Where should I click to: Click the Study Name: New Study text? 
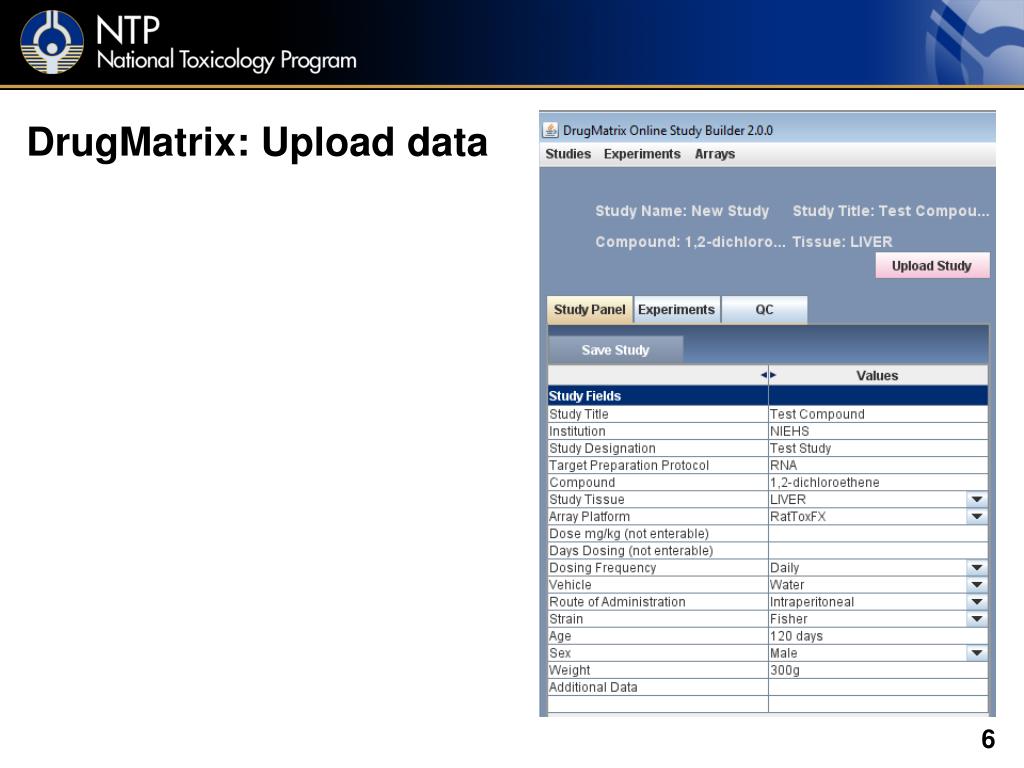[x=682, y=211]
